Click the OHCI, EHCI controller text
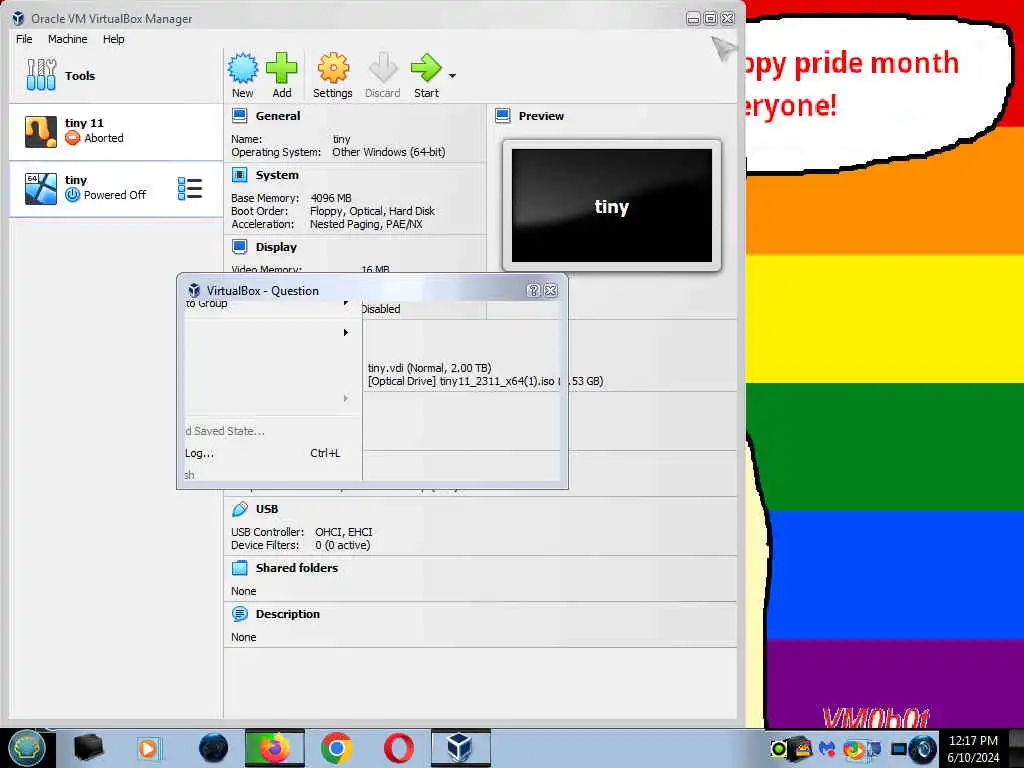 click(344, 532)
